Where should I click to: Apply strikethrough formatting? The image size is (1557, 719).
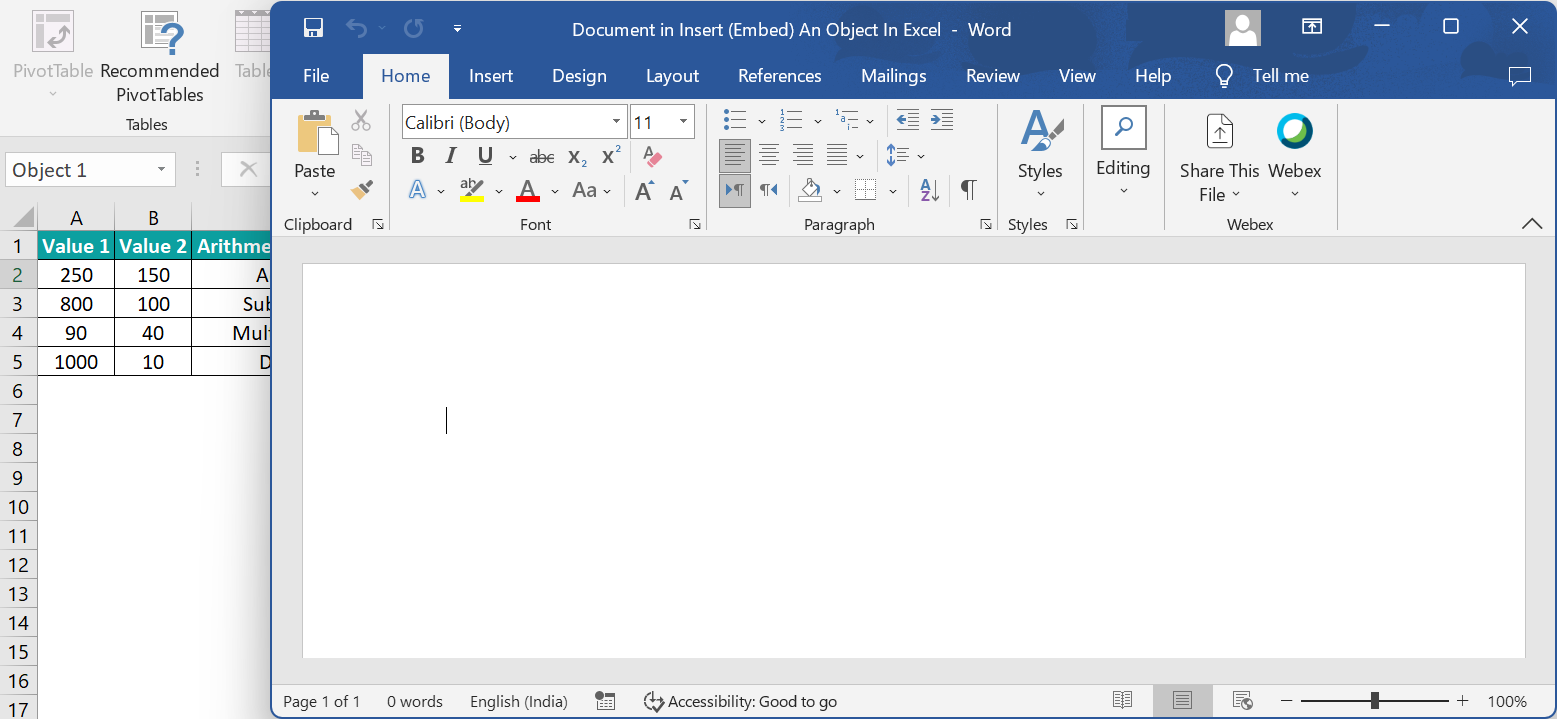(x=542, y=157)
